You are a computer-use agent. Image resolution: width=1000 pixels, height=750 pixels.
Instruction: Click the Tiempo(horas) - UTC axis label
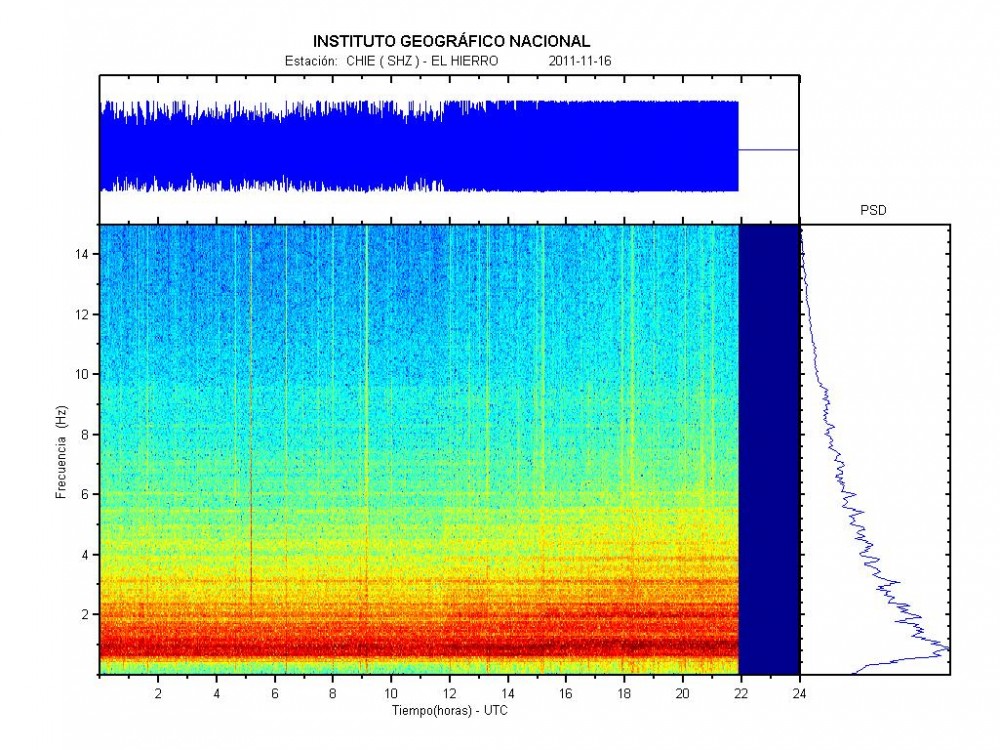point(450,710)
